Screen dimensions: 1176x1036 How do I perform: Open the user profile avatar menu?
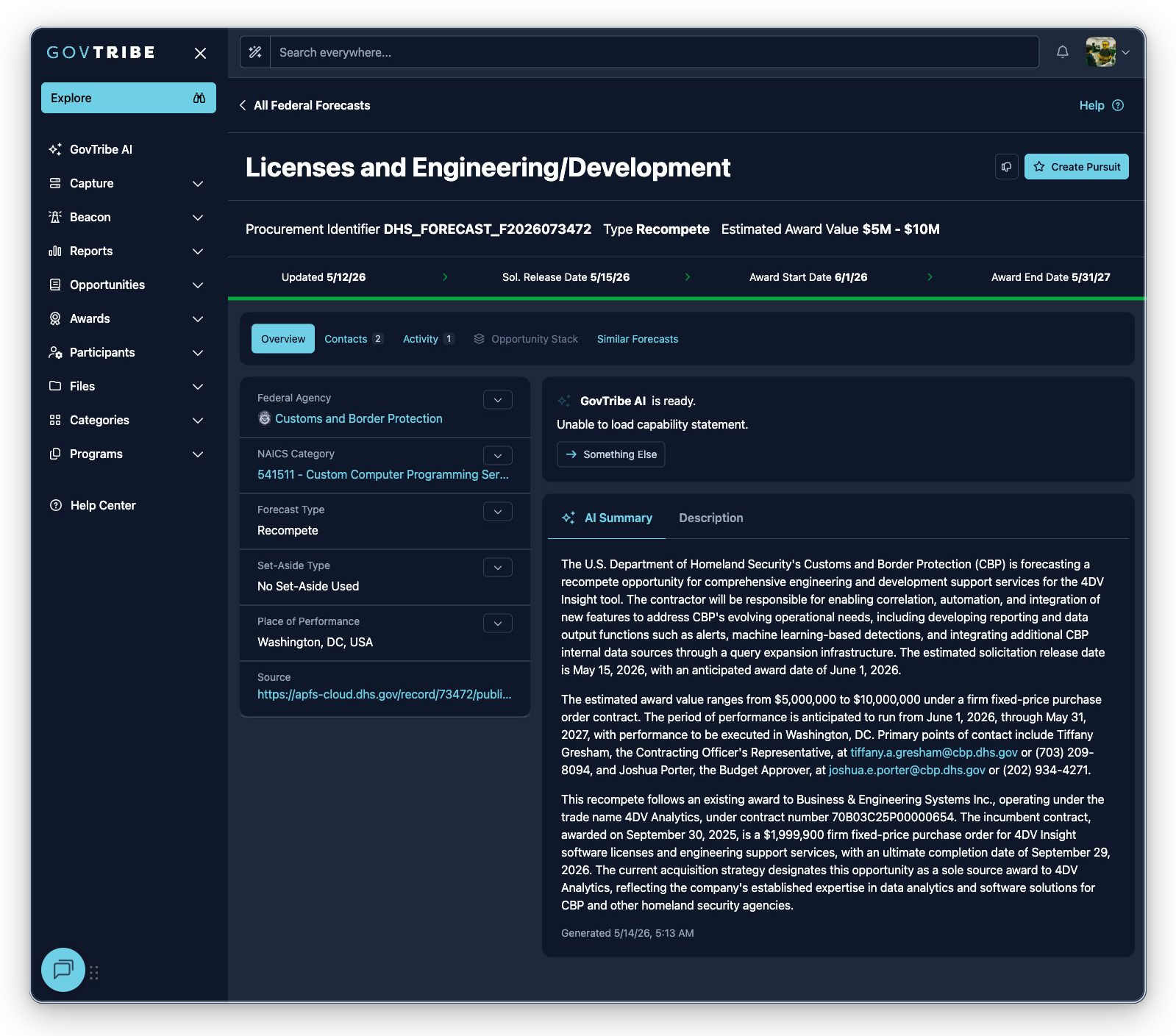[x=1101, y=52]
